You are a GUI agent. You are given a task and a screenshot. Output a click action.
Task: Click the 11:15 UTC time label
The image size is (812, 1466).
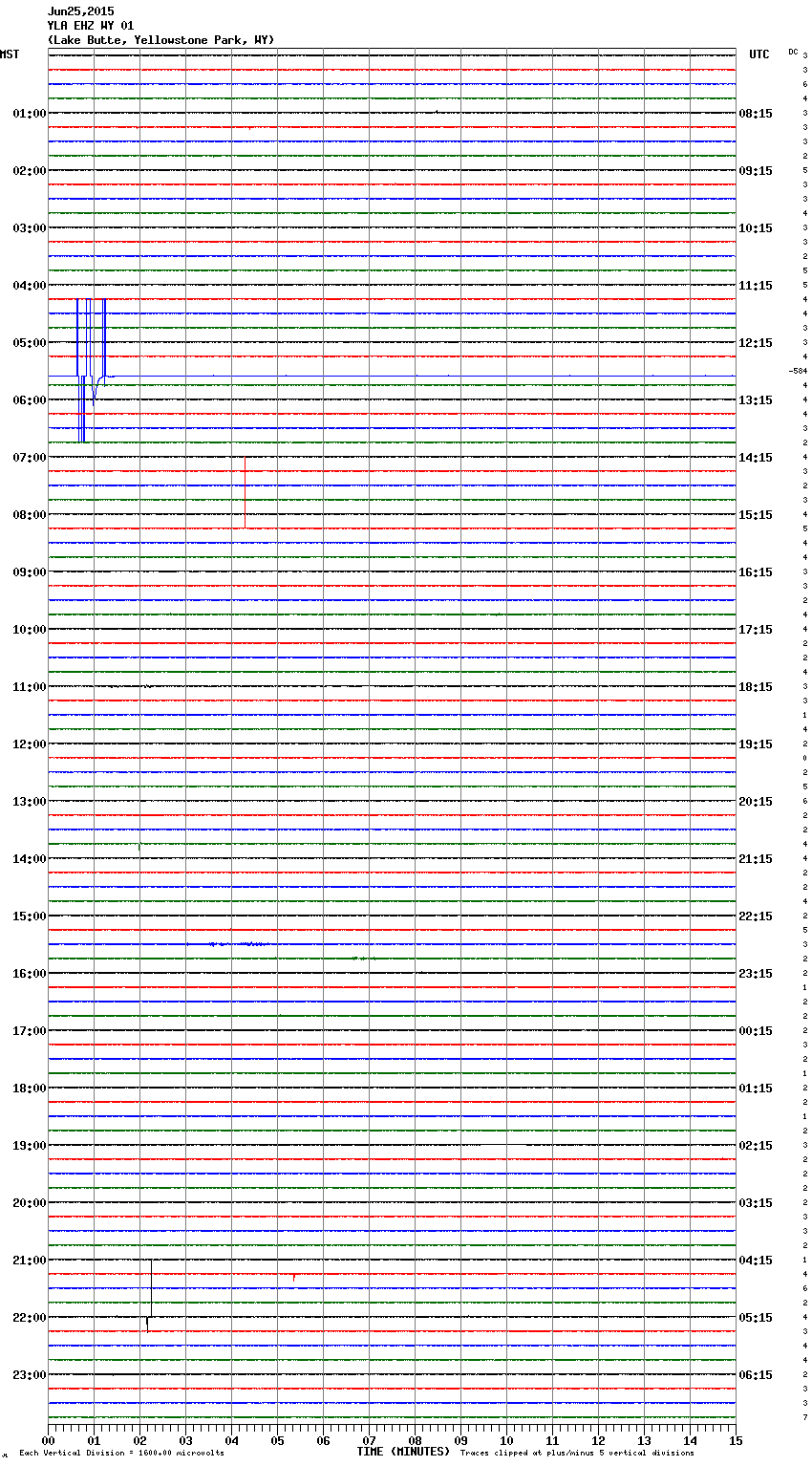tap(756, 286)
